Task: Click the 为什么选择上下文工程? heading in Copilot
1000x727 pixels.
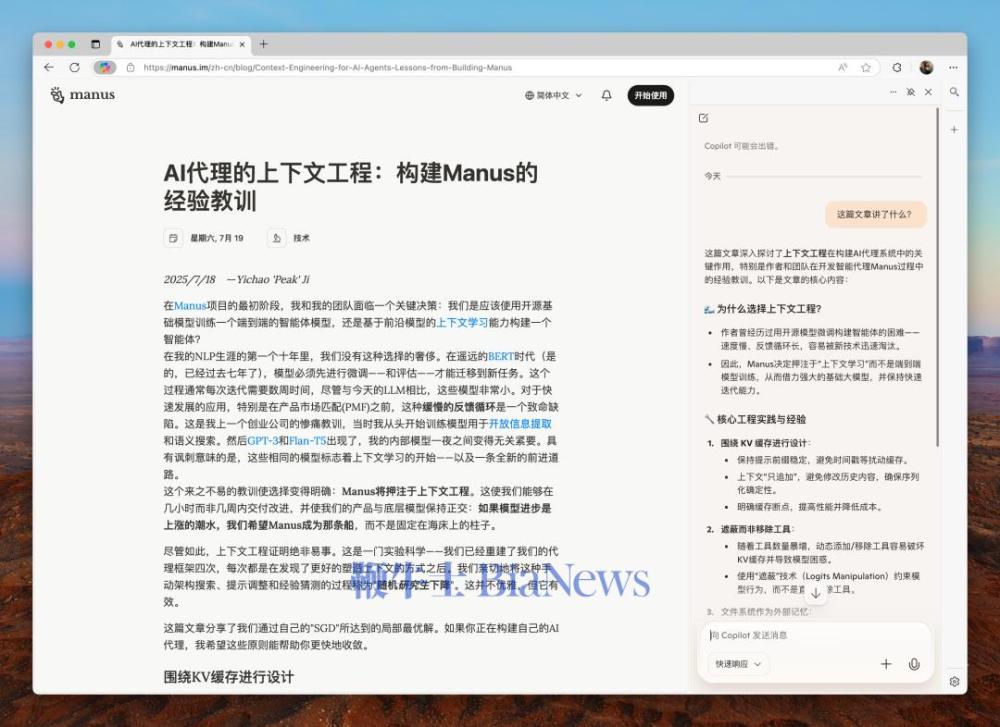Action: (768, 309)
